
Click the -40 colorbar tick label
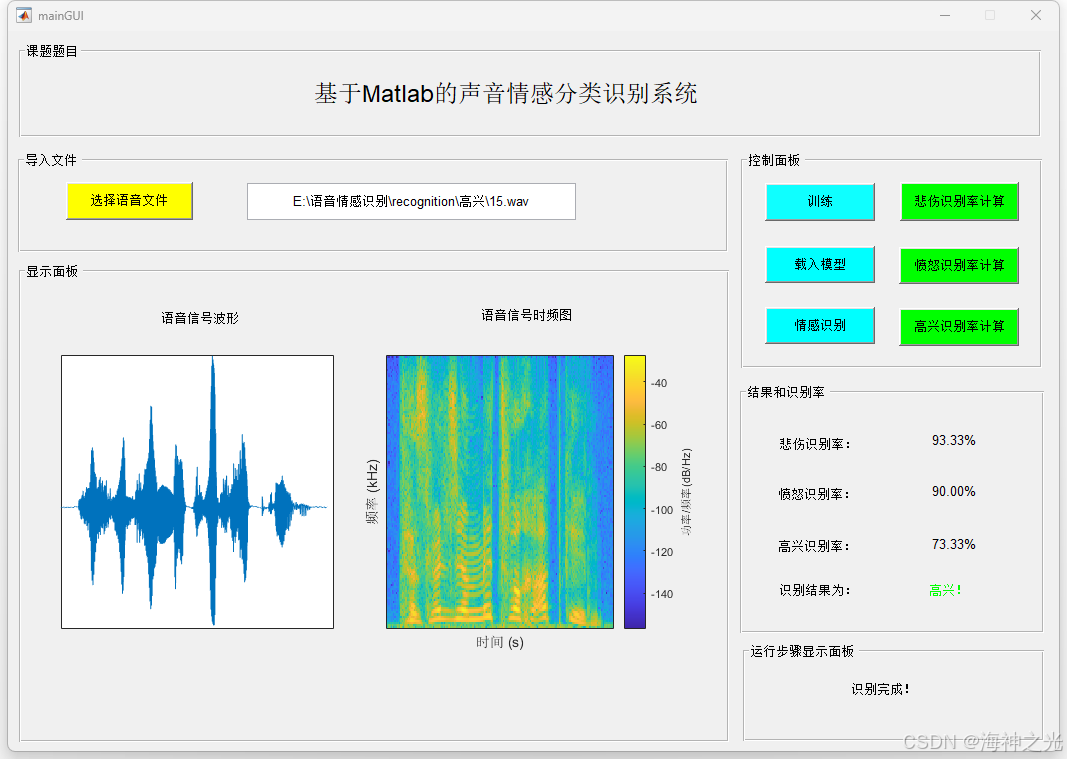tap(659, 383)
